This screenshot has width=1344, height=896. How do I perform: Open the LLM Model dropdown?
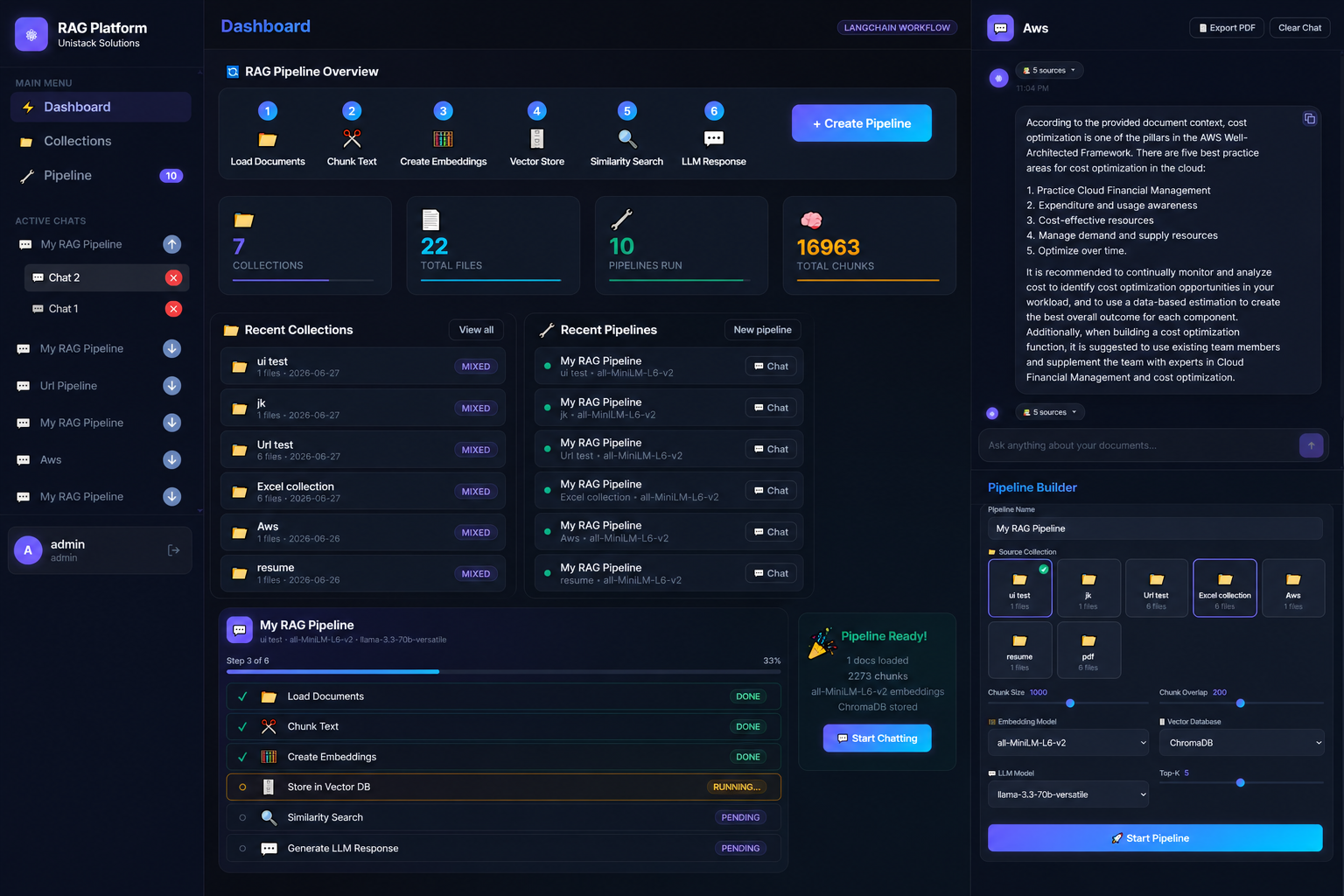click(1068, 794)
